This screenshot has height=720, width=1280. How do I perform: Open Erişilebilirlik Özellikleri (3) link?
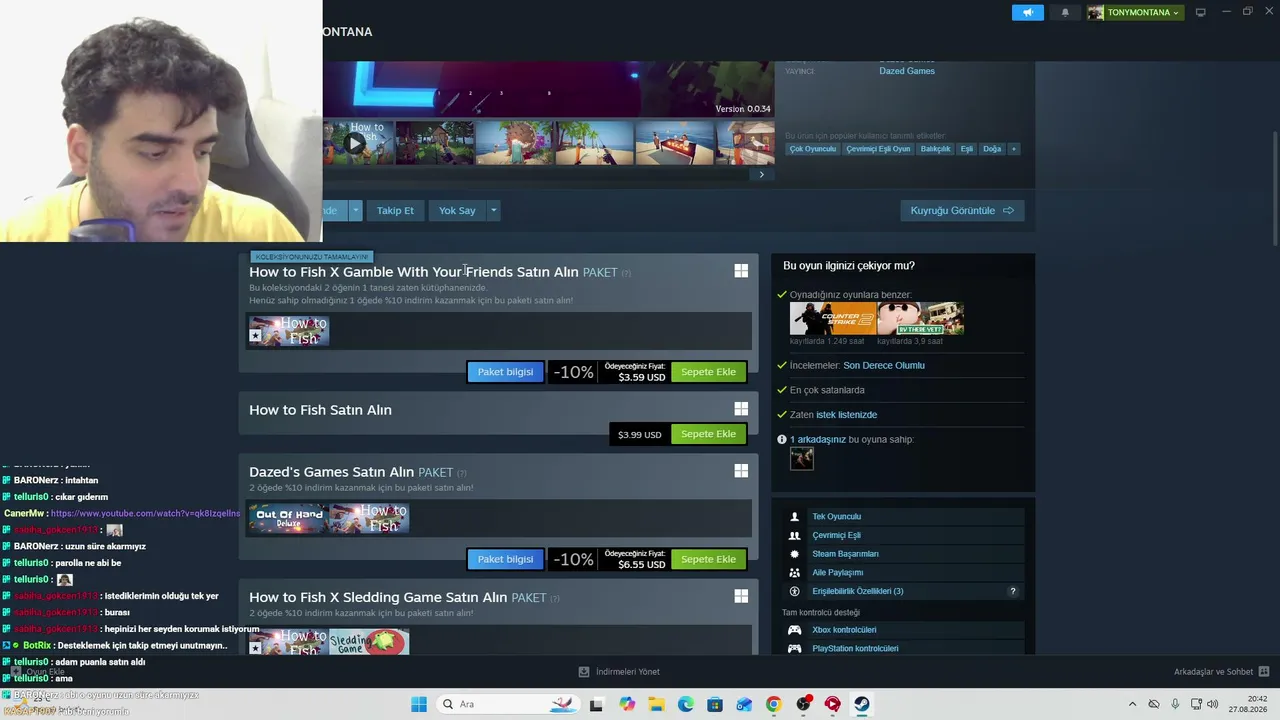click(x=857, y=591)
